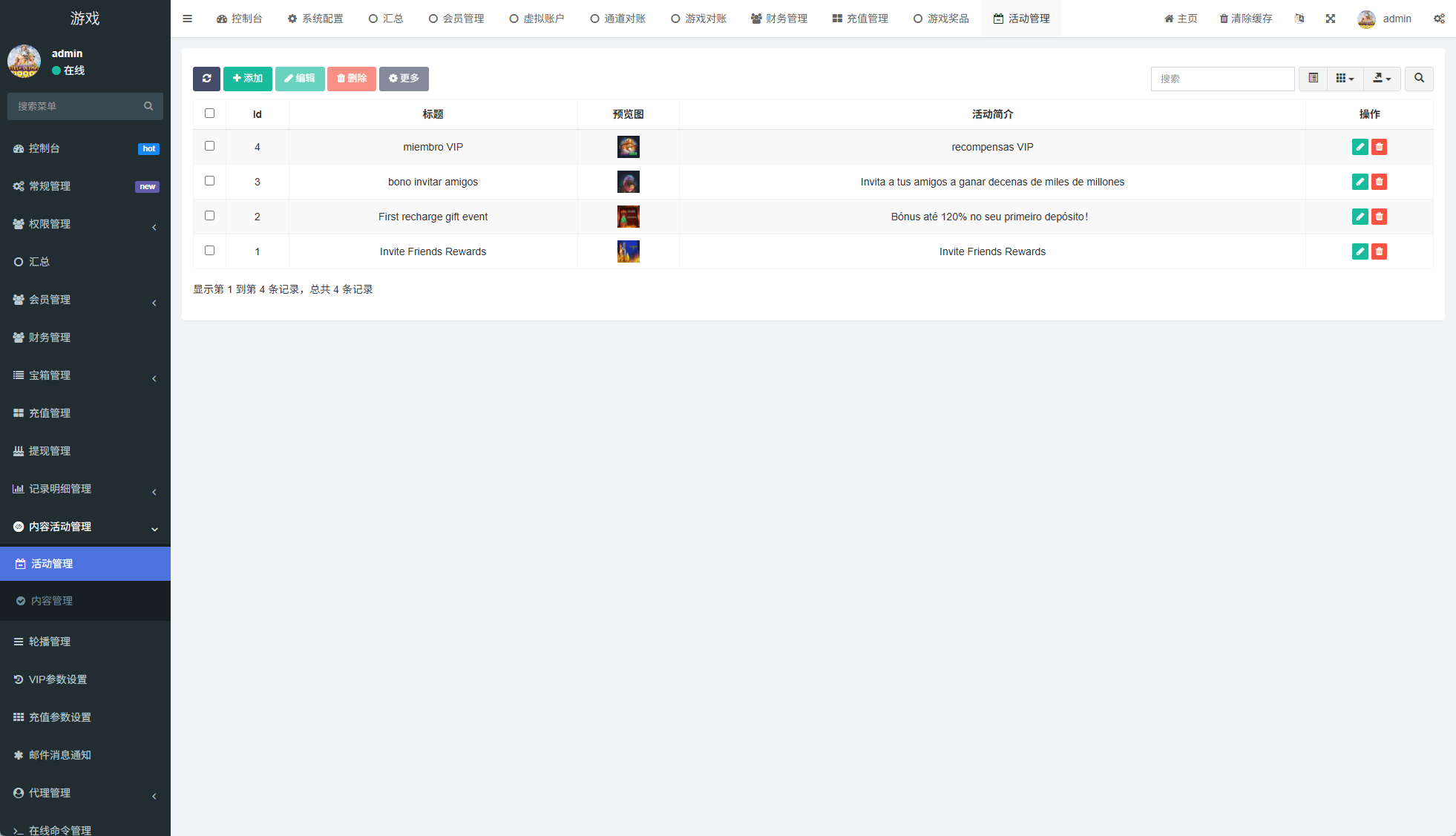1456x836 pixels.
Task: Toggle the sidebar hamburger menu icon
Action: tap(187, 19)
